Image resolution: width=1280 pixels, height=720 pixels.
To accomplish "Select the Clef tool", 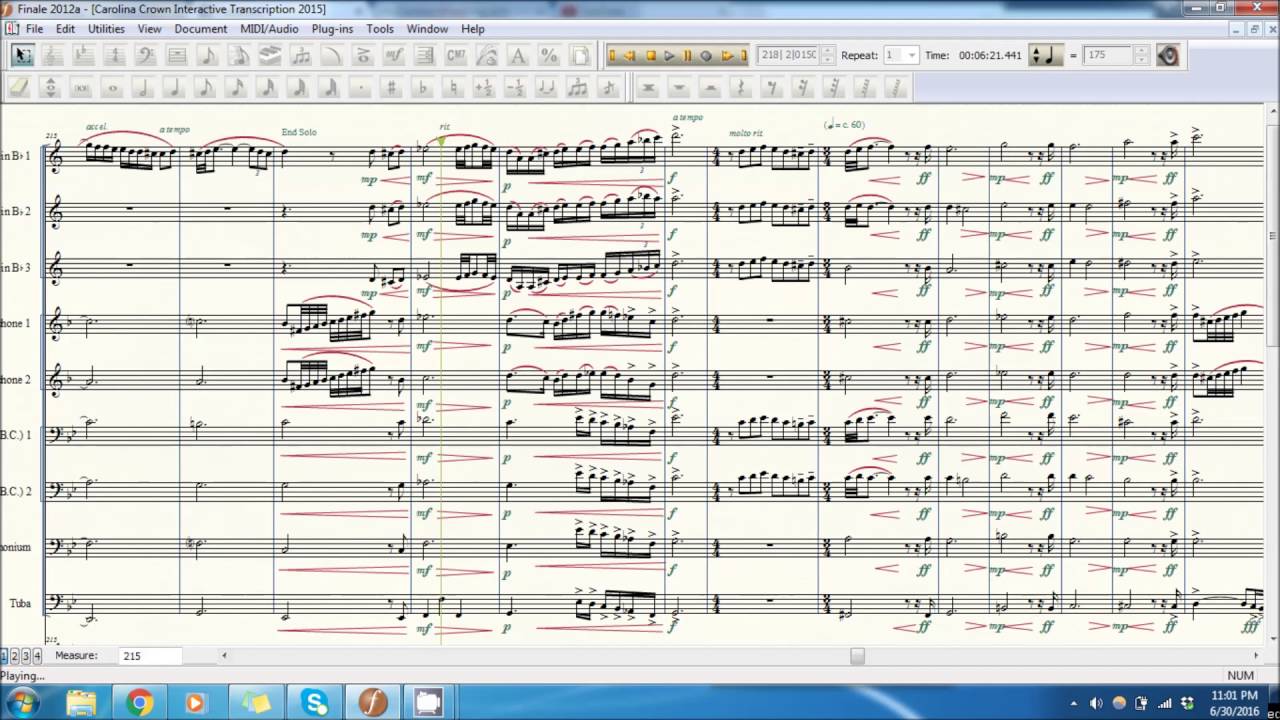I will (146, 56).
